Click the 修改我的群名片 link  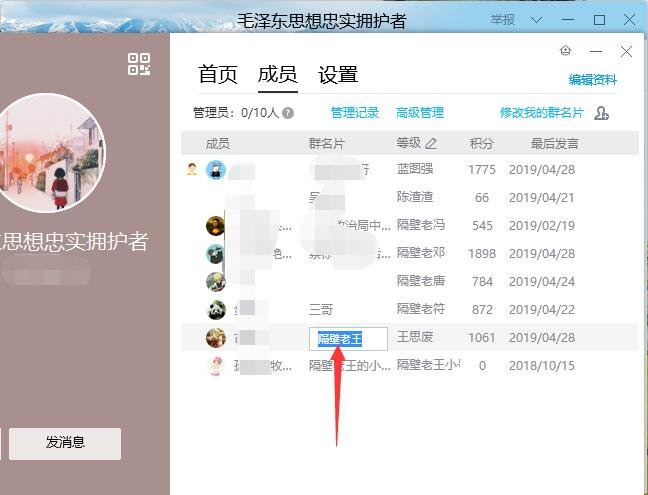tap(541, 112)
